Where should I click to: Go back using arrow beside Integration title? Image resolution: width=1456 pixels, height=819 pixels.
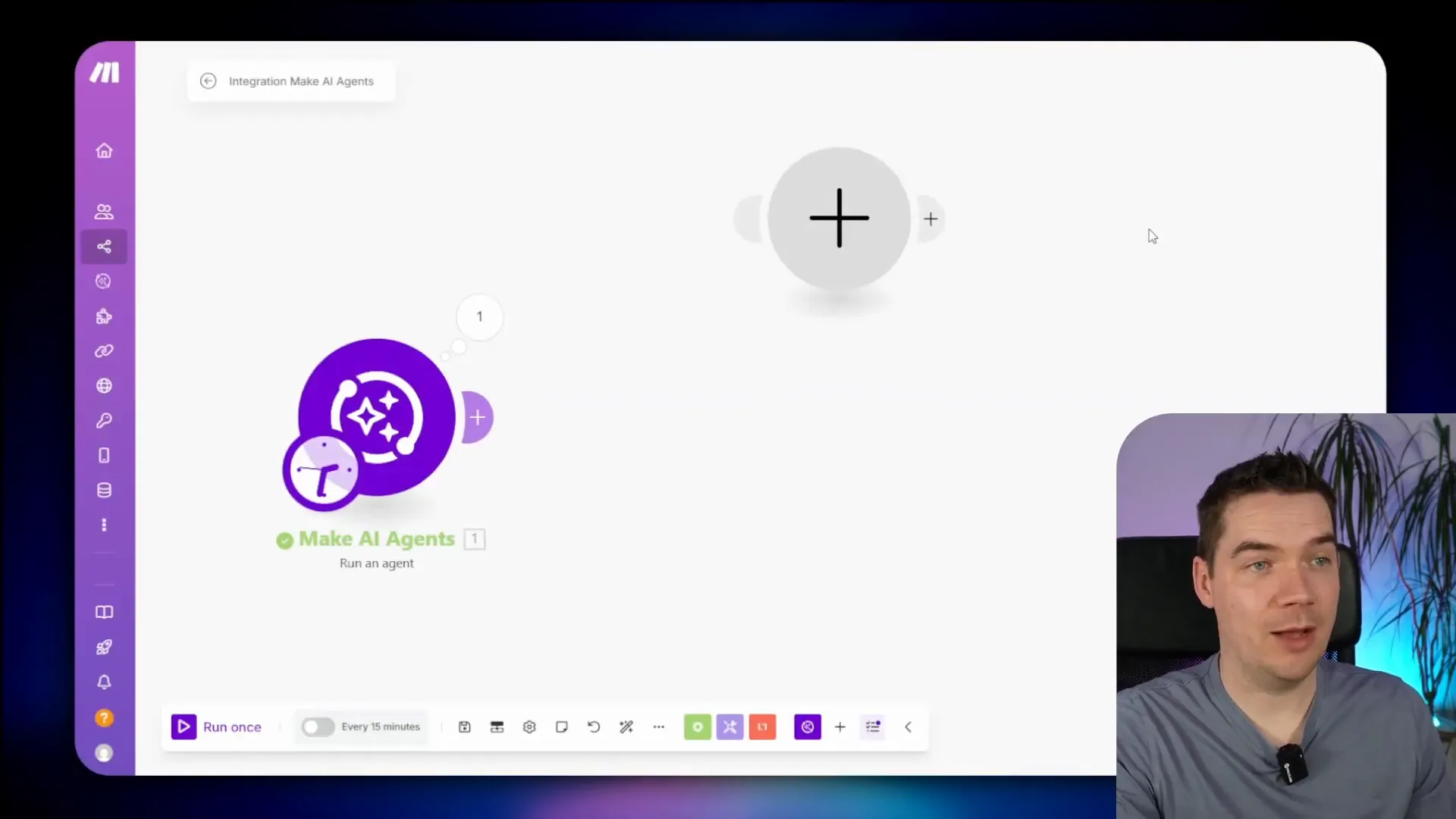pyautogui.click(x=209, y=81)
